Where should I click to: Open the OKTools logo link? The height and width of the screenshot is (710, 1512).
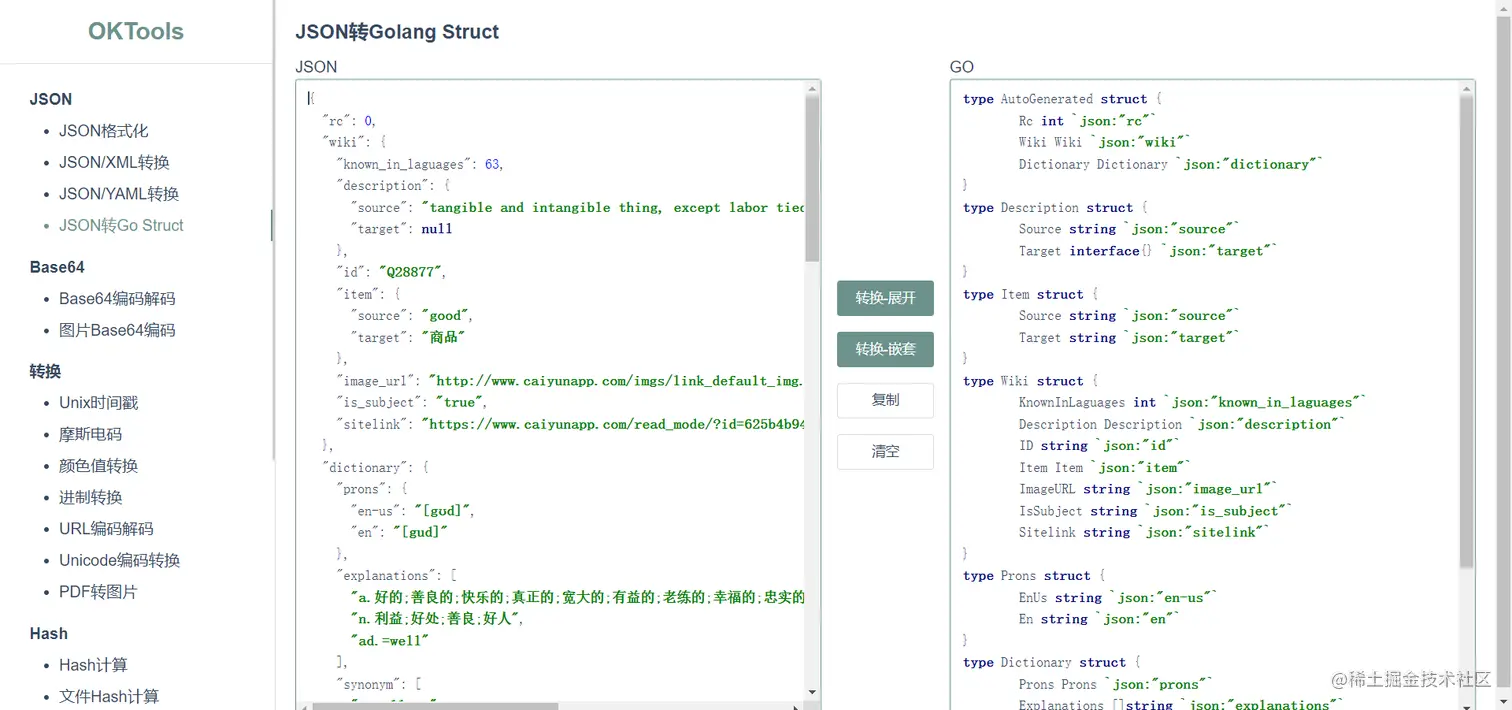pyautogui.click(x=136, y=31)
